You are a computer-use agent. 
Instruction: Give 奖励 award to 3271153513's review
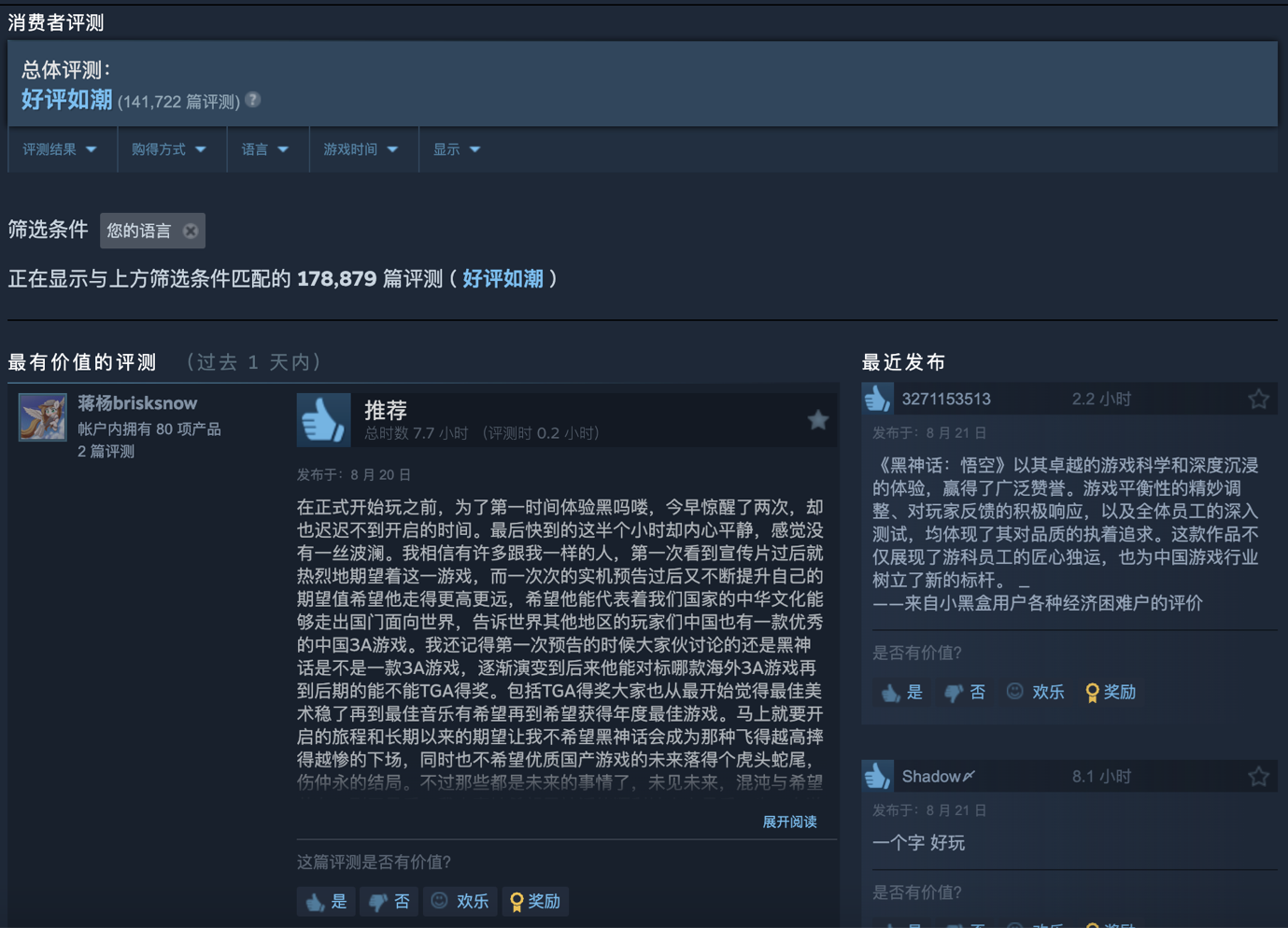(1111, 692)
